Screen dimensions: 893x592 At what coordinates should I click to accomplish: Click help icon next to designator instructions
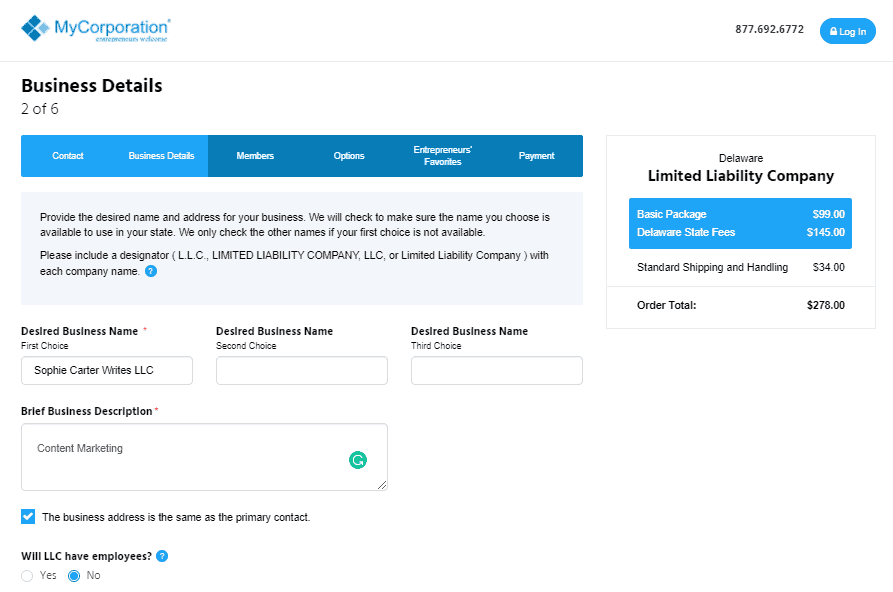point(151,271)
